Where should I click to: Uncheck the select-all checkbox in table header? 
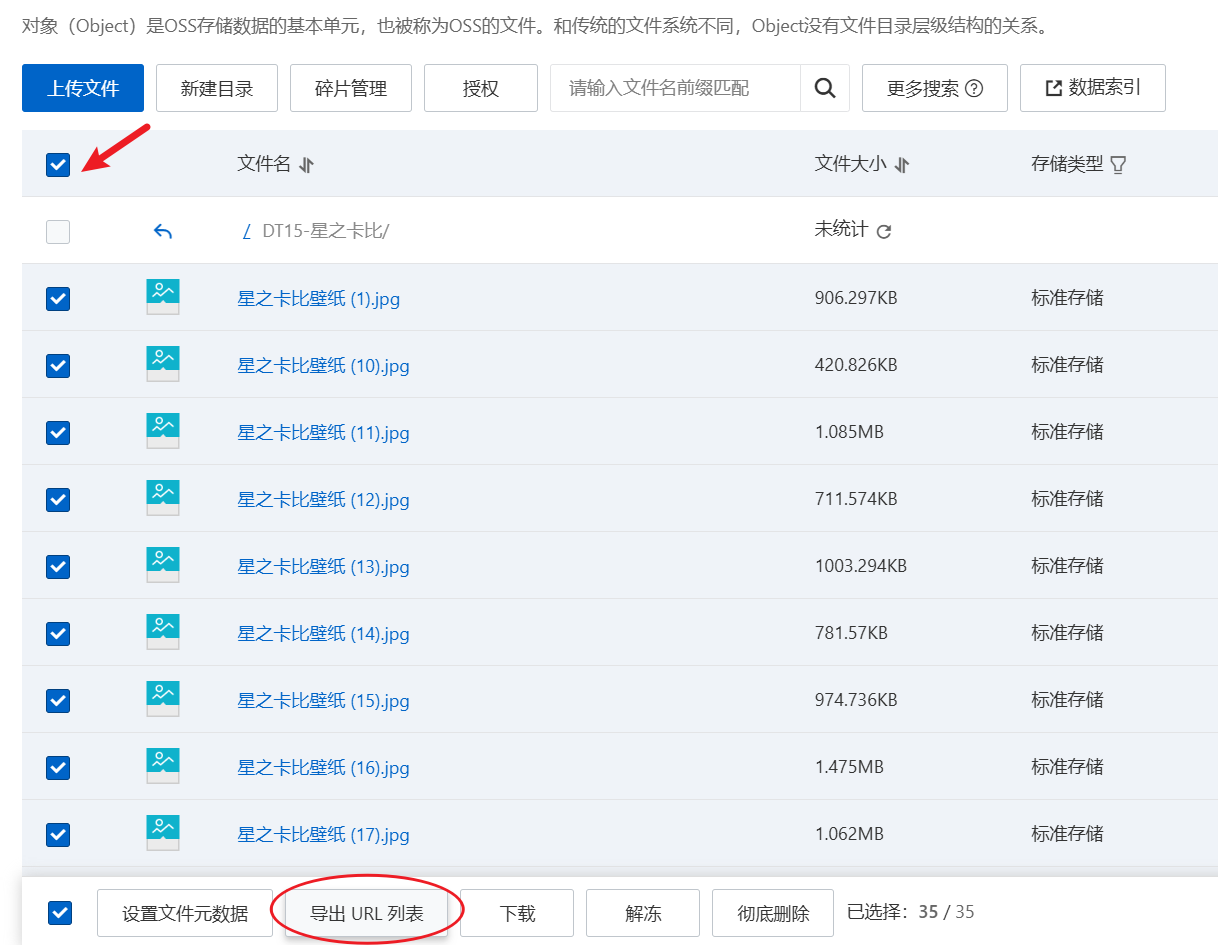pos(58,165)
